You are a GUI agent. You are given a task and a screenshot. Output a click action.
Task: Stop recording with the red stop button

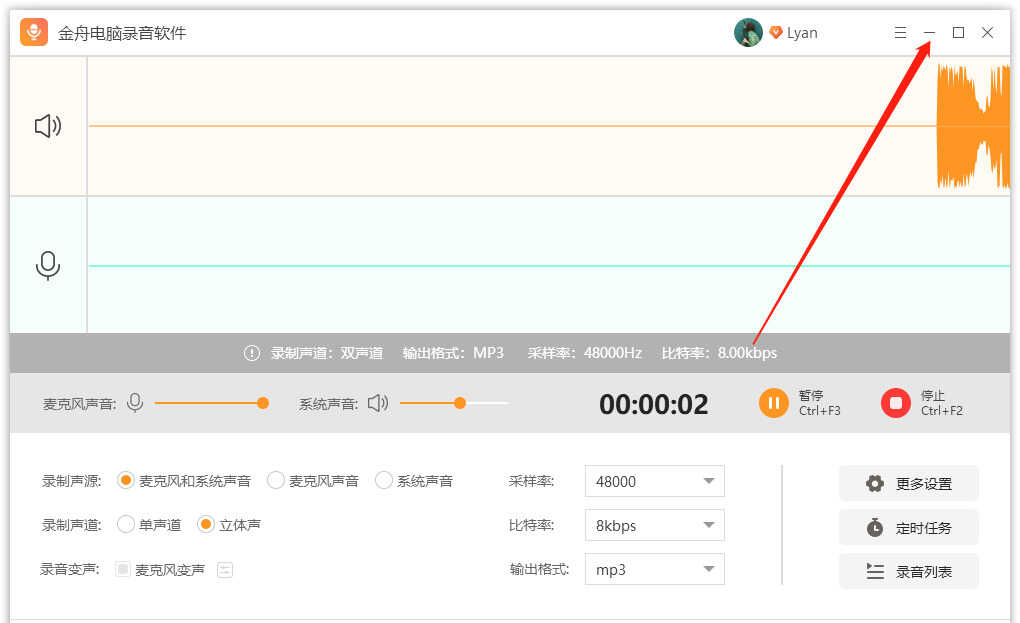point(895,403)
